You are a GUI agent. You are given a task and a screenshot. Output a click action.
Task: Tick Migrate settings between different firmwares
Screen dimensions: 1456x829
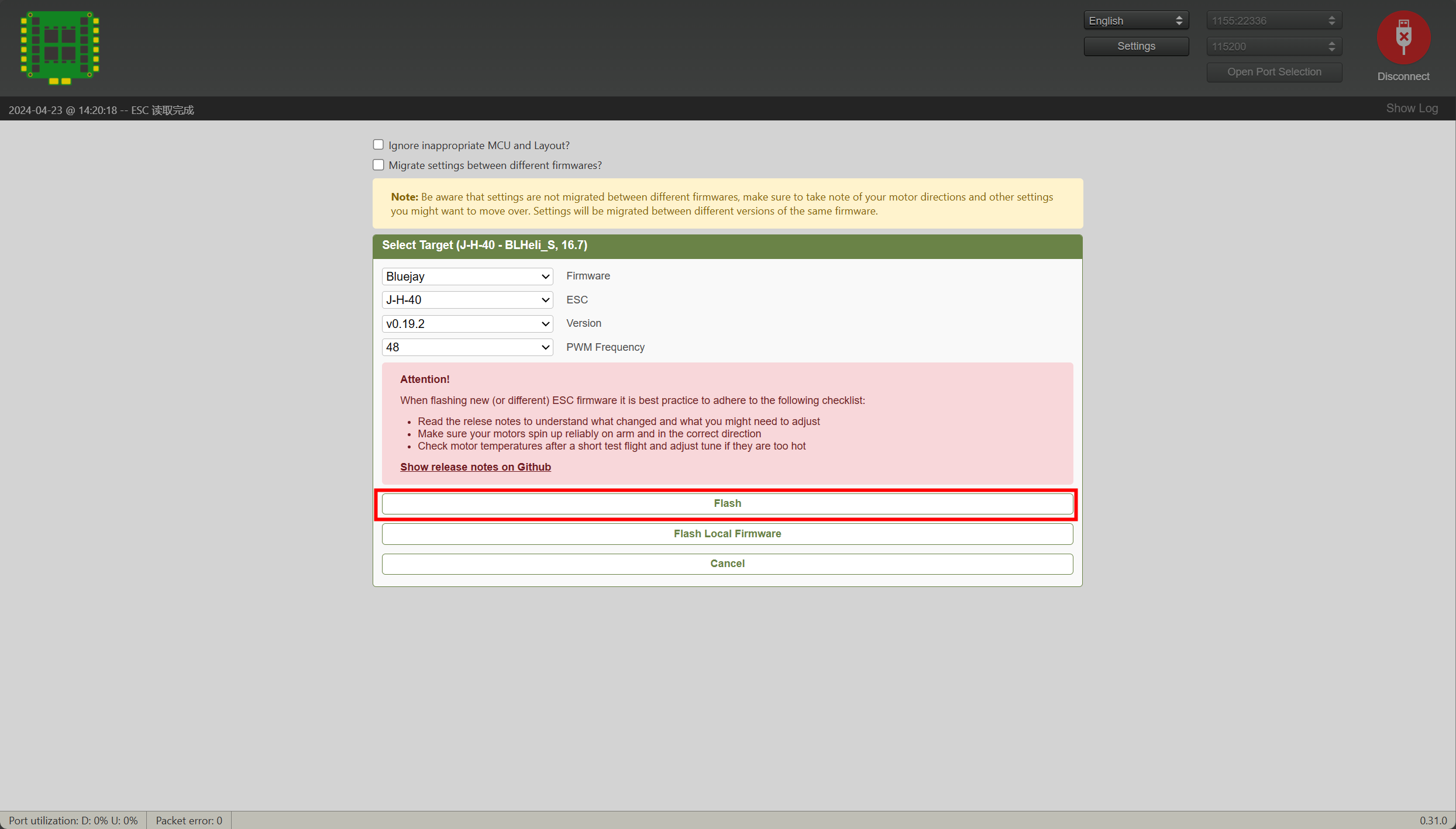click(x=378, y=165)
